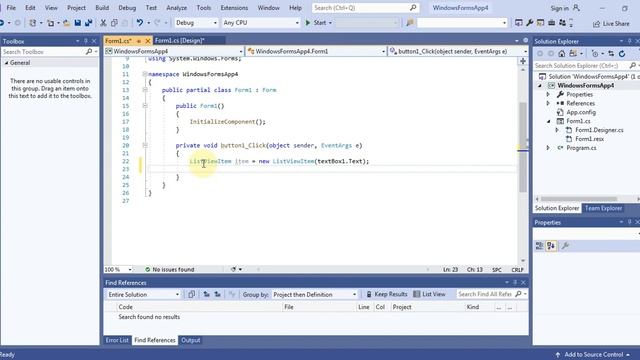Screen dimensions: 640x360
Task: Switch to Form1.cs [Design] tab
Action: 180,40
